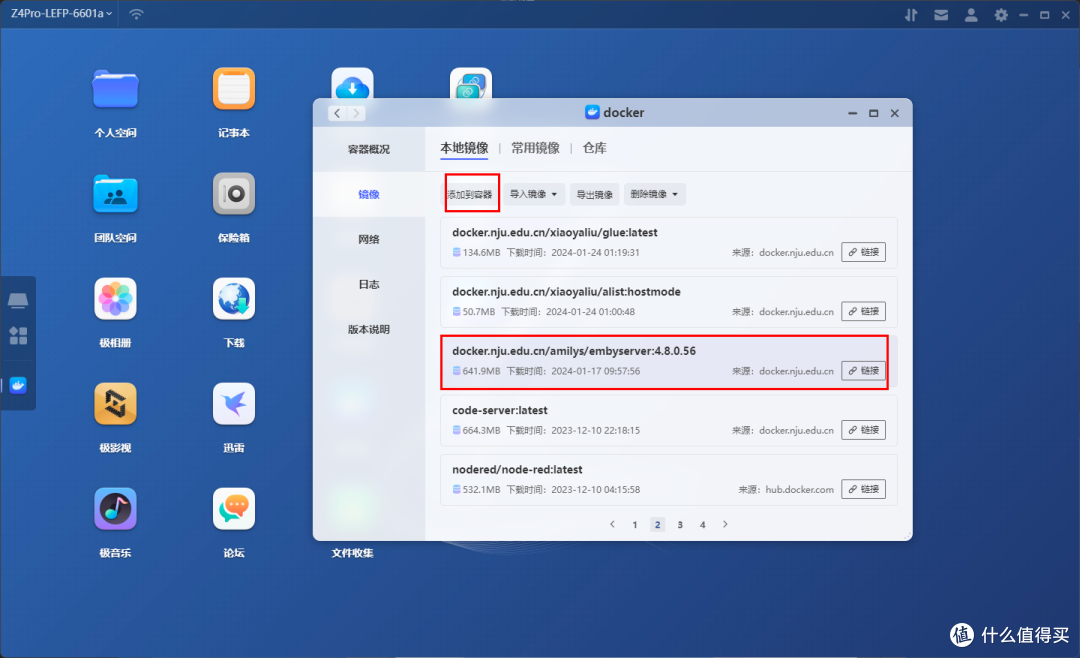The height and width of the screenshot is (658, 1080).
Task: Launch the 极音乐 music app
Action: pos(115,509)
